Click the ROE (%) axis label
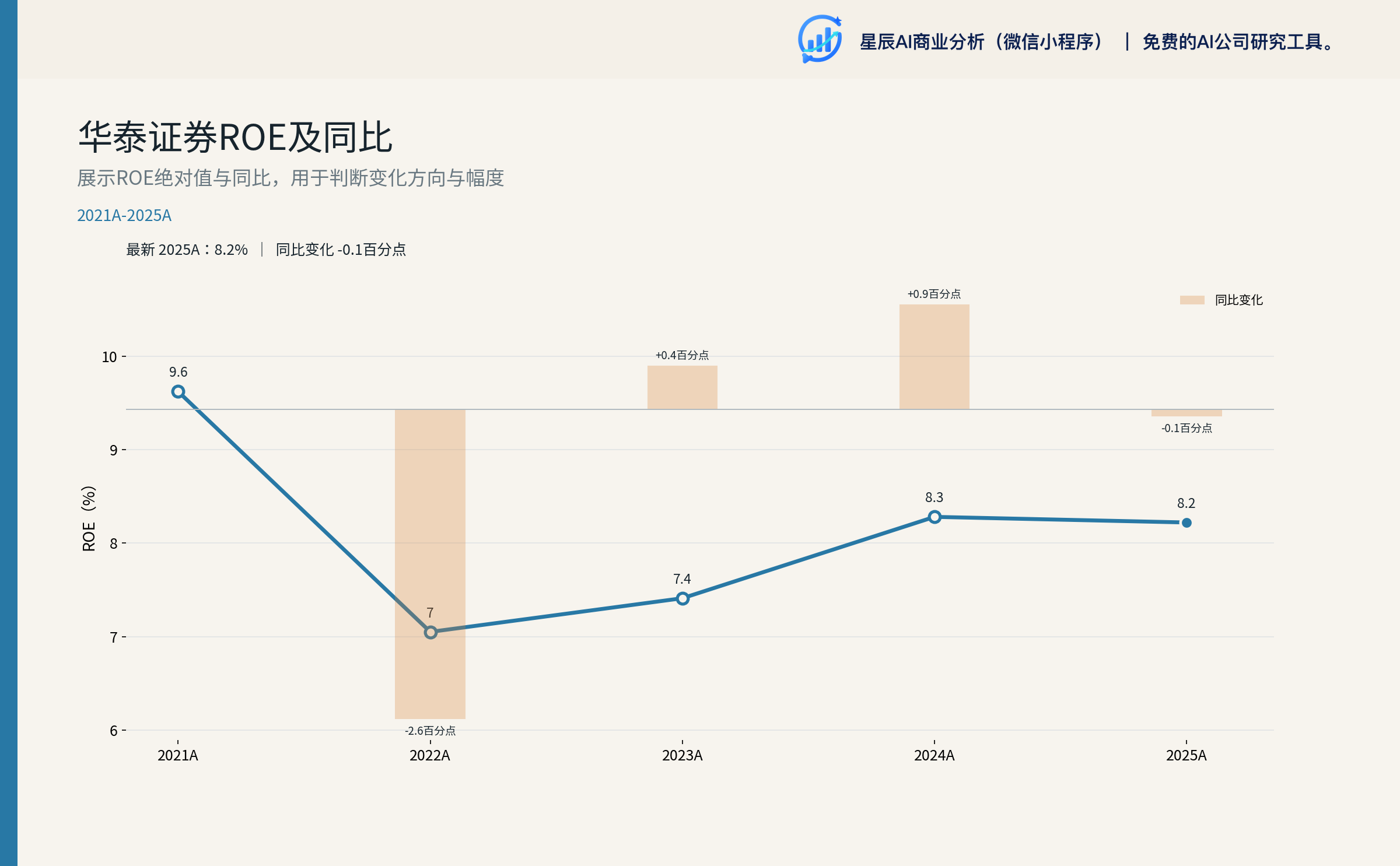The image size is (1400, 866). point(89,518)
